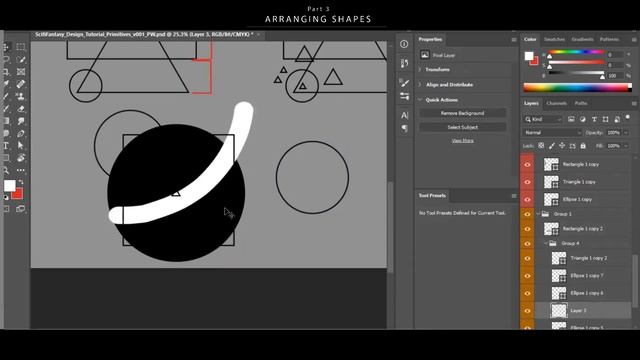This screenshot has width=640, height=360.
Task: Reset default foreground and background colors
Action: pos(6,198)
